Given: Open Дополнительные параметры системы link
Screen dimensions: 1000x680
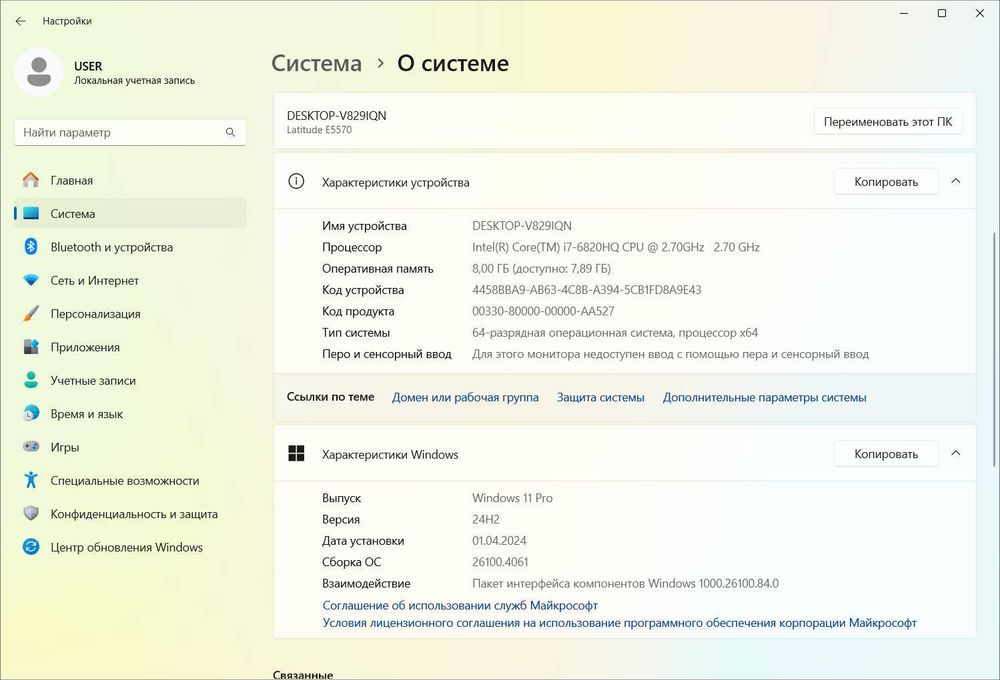Looking at the screenshot, I should (764, 397).
